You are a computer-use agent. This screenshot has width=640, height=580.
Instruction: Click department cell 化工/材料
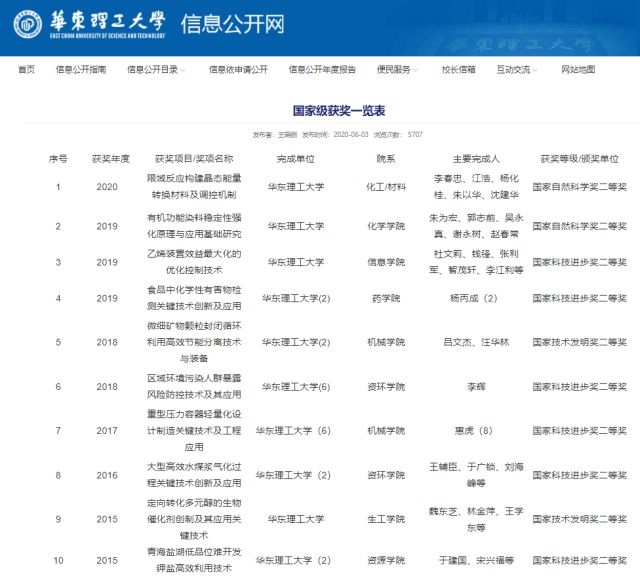[x=386, y=187]
